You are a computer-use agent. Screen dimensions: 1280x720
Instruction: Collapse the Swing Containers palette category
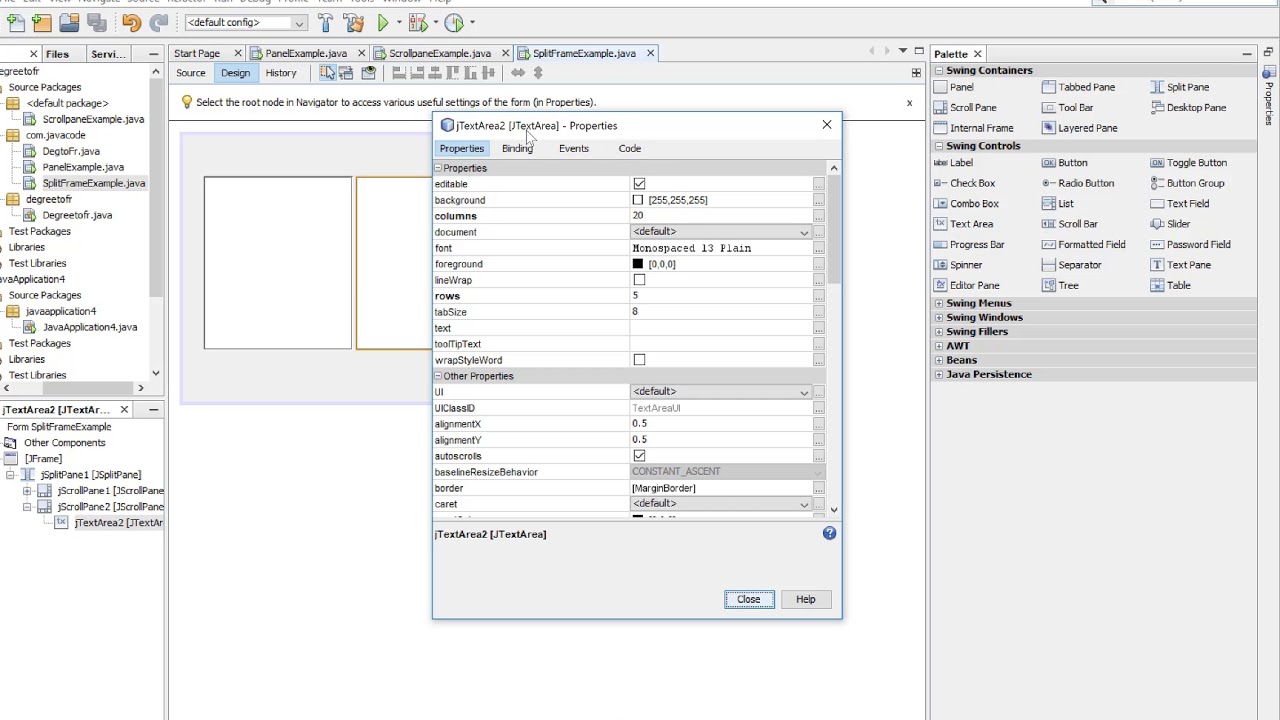point(939,70)
